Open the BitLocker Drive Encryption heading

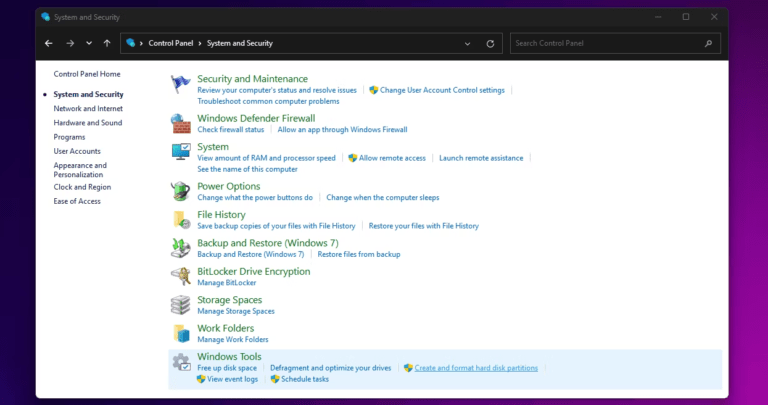pyautogui.click(x=254, y=271)
